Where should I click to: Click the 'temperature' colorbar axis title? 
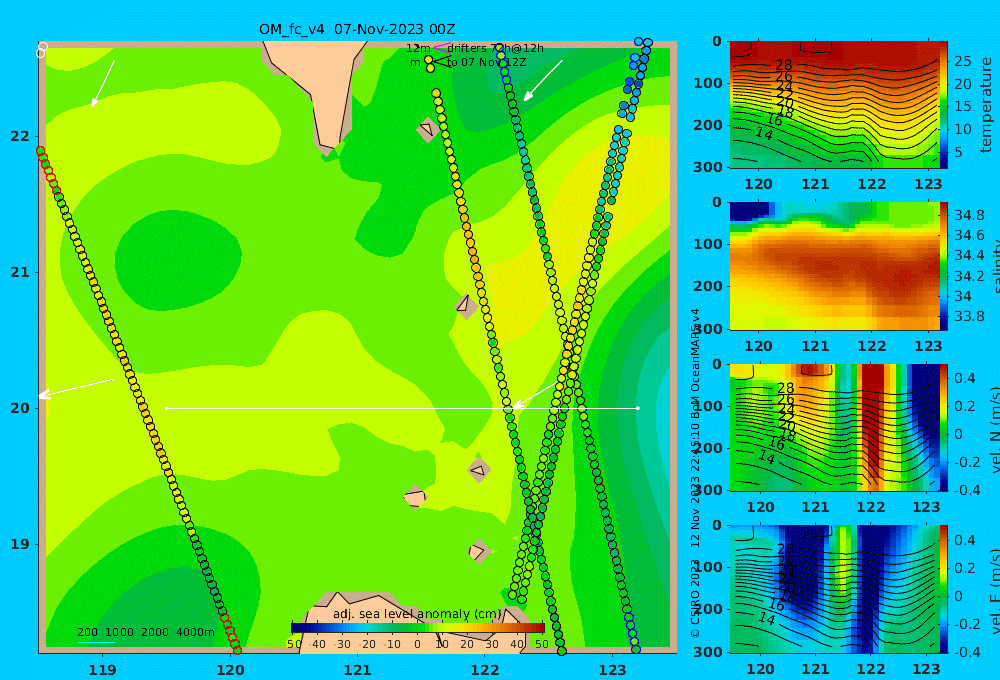(986, 105)
